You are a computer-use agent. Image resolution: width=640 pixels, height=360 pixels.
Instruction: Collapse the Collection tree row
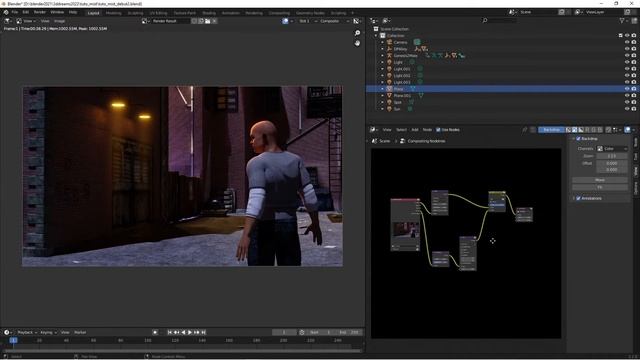[376, 36]
